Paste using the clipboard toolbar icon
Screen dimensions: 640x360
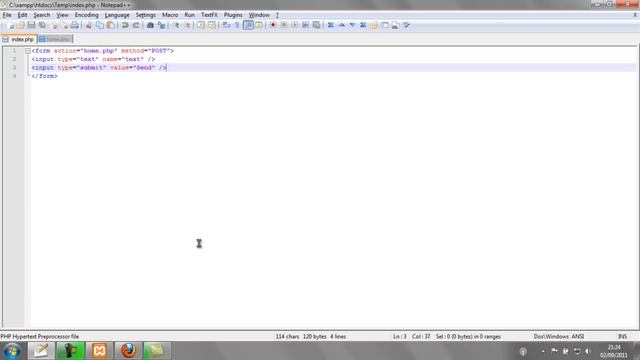pyautogui.click(x=111, y=25)
